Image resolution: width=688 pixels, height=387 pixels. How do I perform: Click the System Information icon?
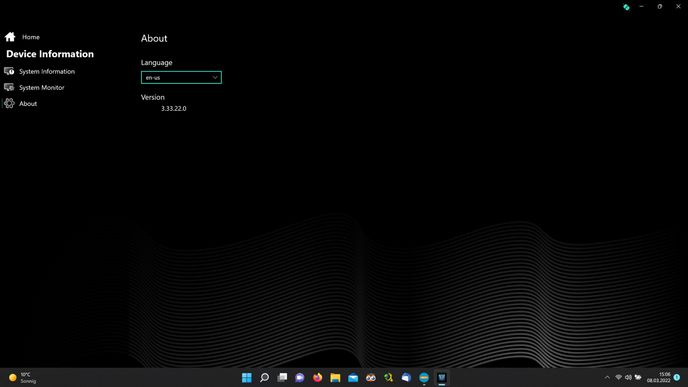click(x=9, y=71)
